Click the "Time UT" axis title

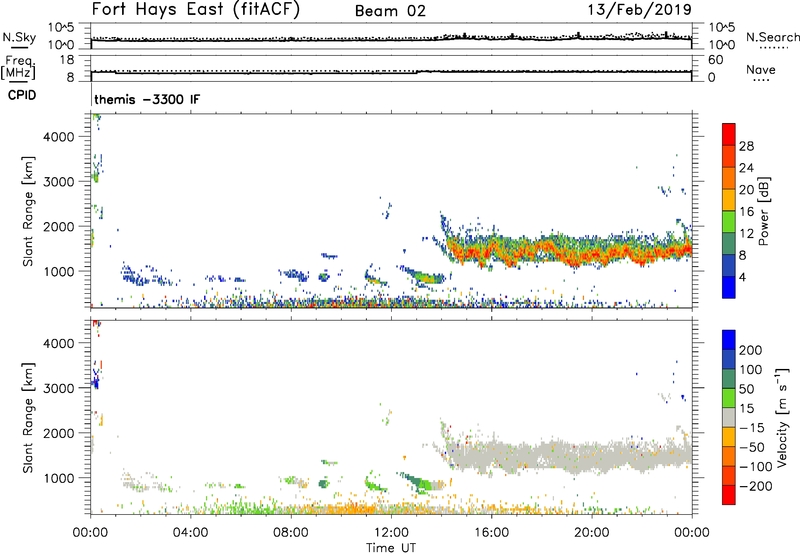(x=391, y=548)
